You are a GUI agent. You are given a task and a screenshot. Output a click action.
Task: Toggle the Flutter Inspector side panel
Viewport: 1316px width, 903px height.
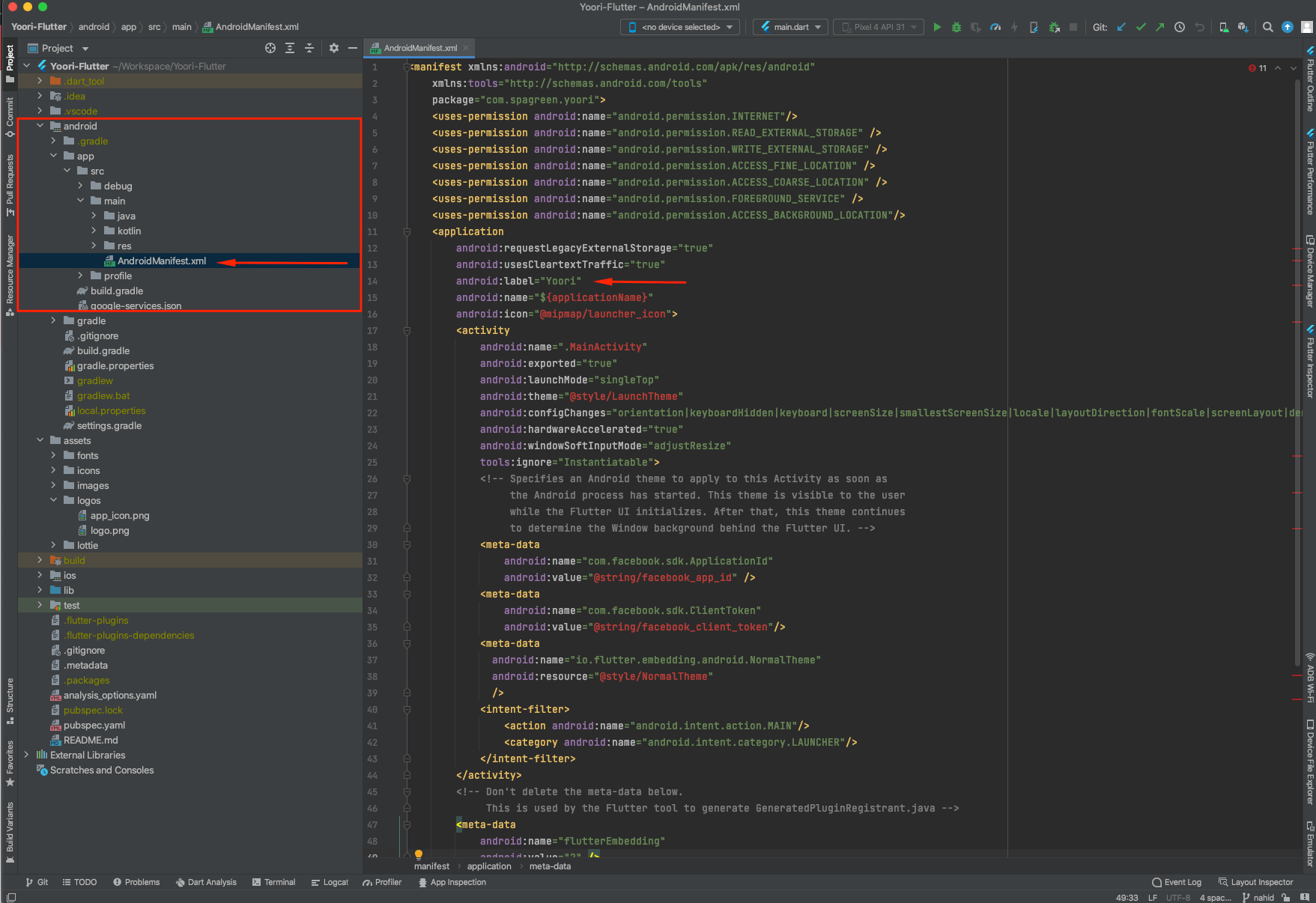[1310, 361]
